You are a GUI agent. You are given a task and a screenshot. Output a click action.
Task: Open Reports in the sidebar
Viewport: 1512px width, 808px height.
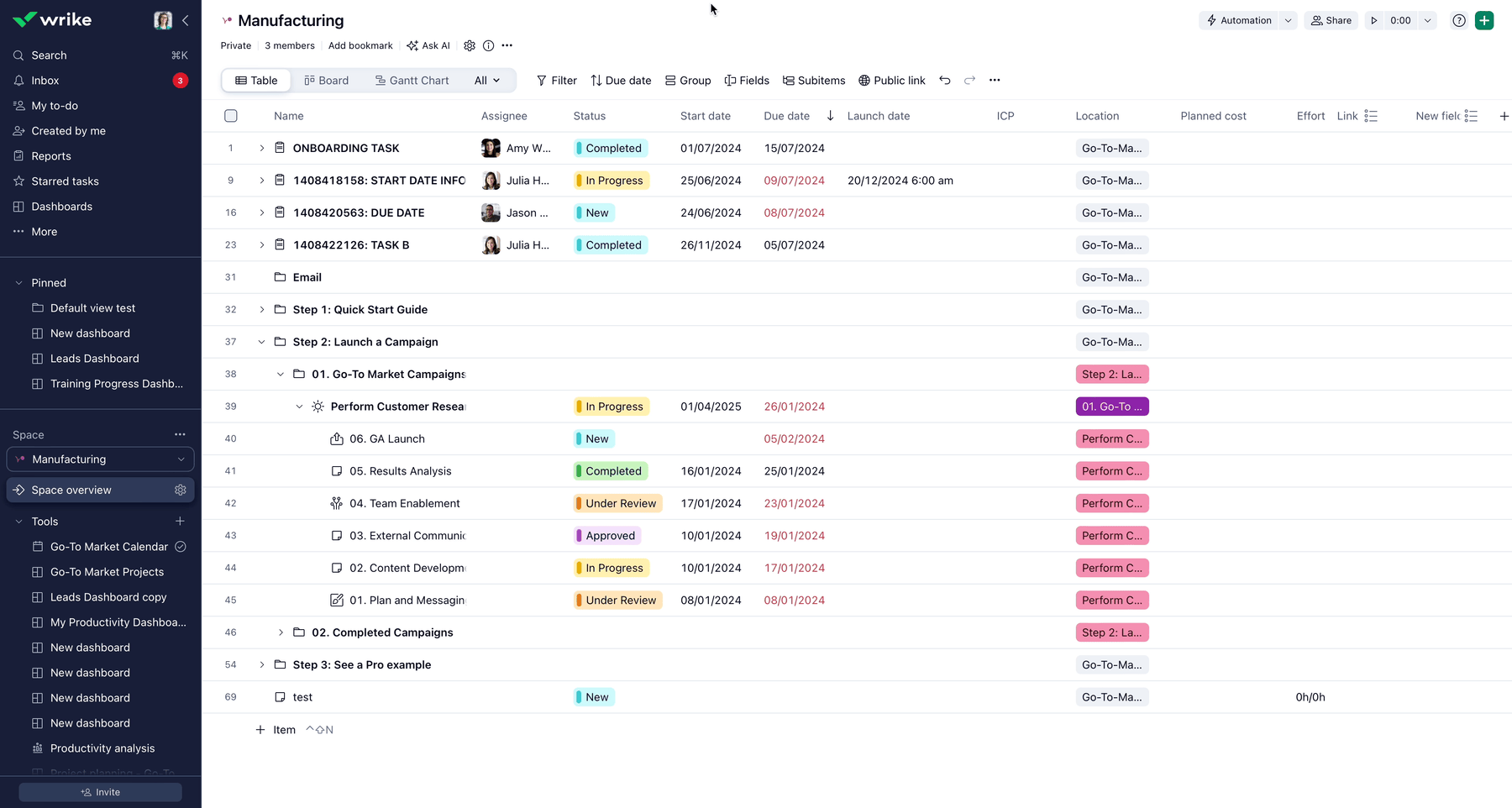pyautogui.click(x=53, y=155)
